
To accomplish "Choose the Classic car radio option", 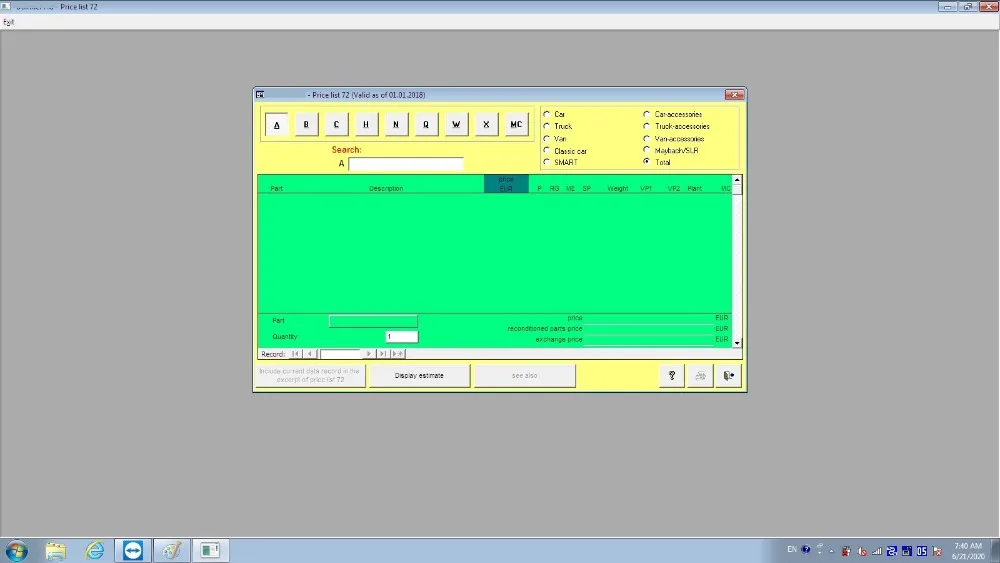I will (547, 150).
